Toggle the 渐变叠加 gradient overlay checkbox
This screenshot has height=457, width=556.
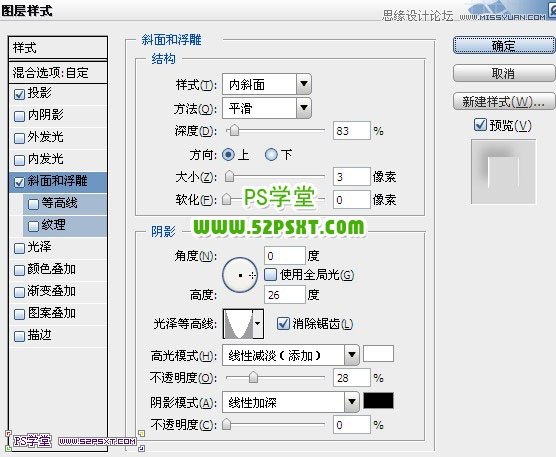coord(19,292)
